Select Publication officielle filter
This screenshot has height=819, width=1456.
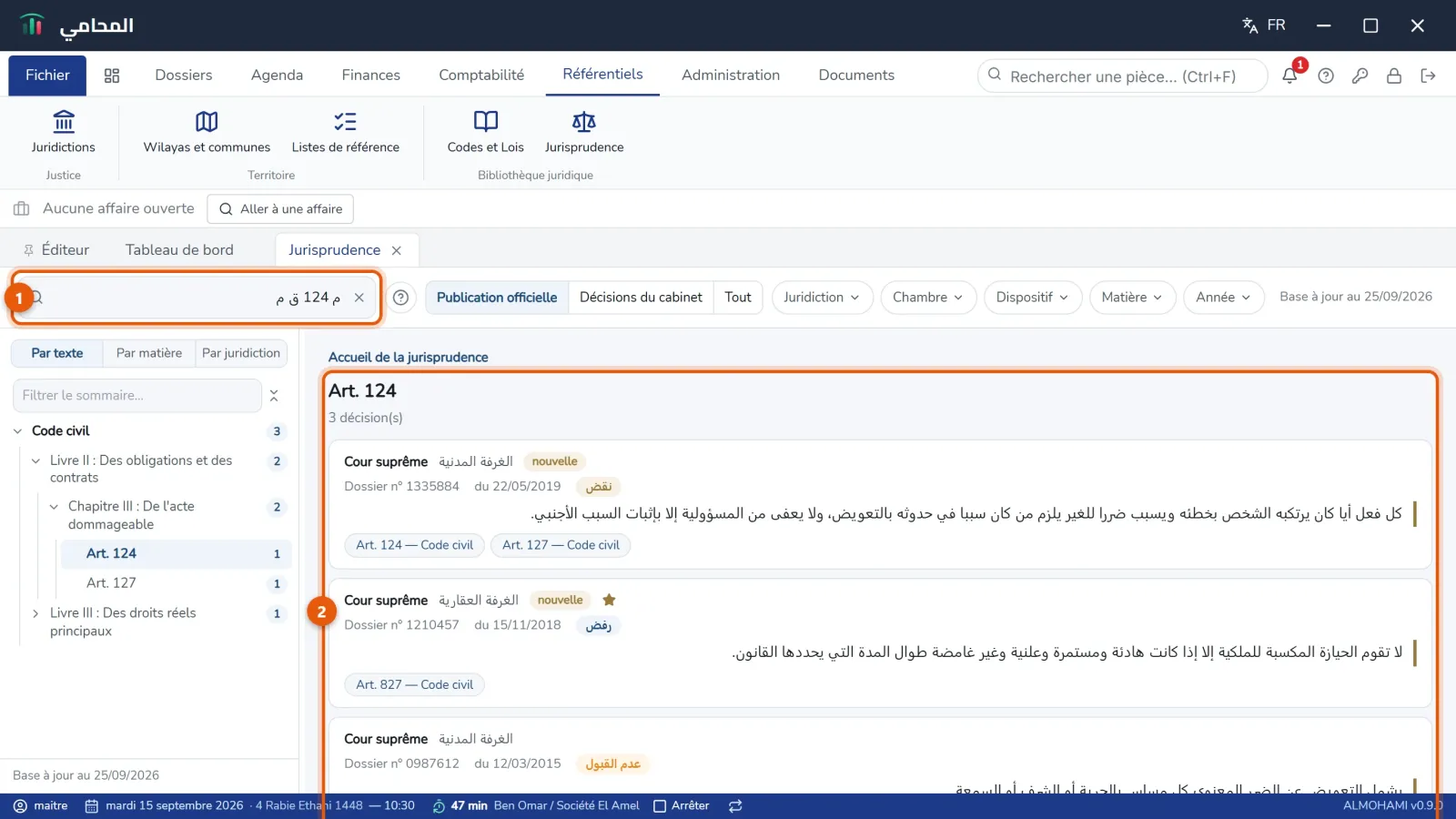[x=497, y=298]
